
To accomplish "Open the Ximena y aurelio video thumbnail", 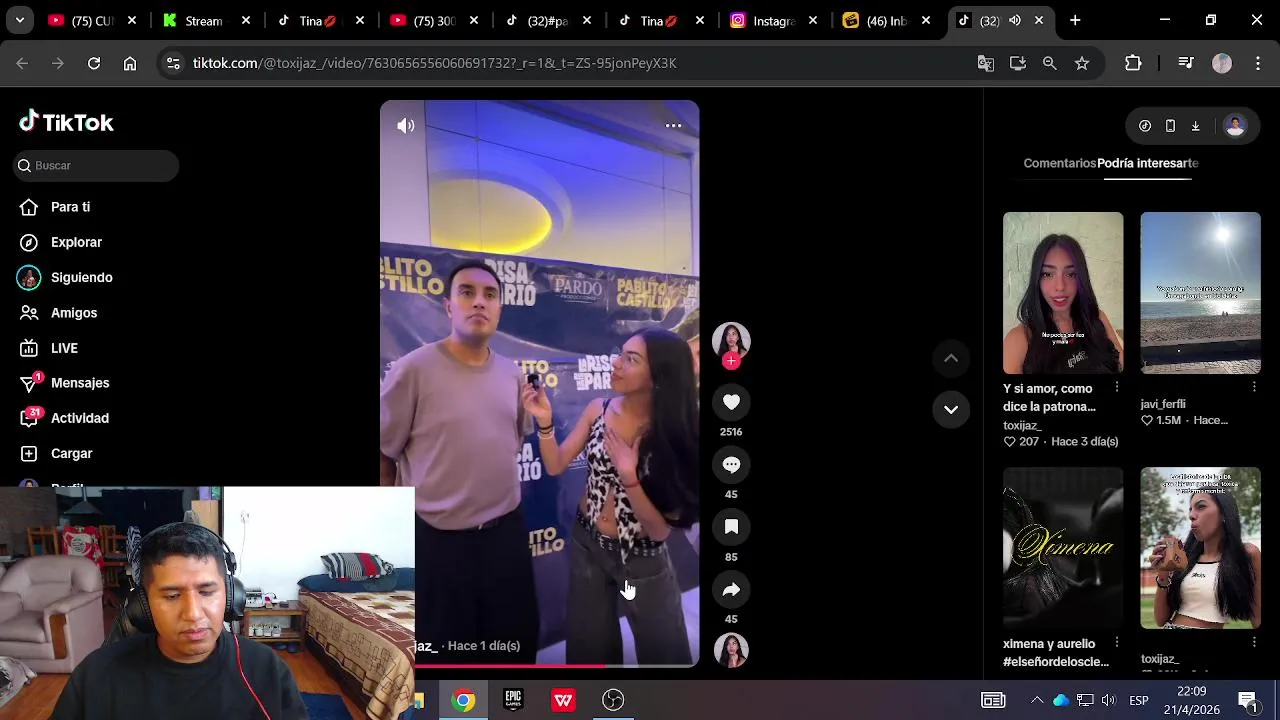I will click(1063, 548).
